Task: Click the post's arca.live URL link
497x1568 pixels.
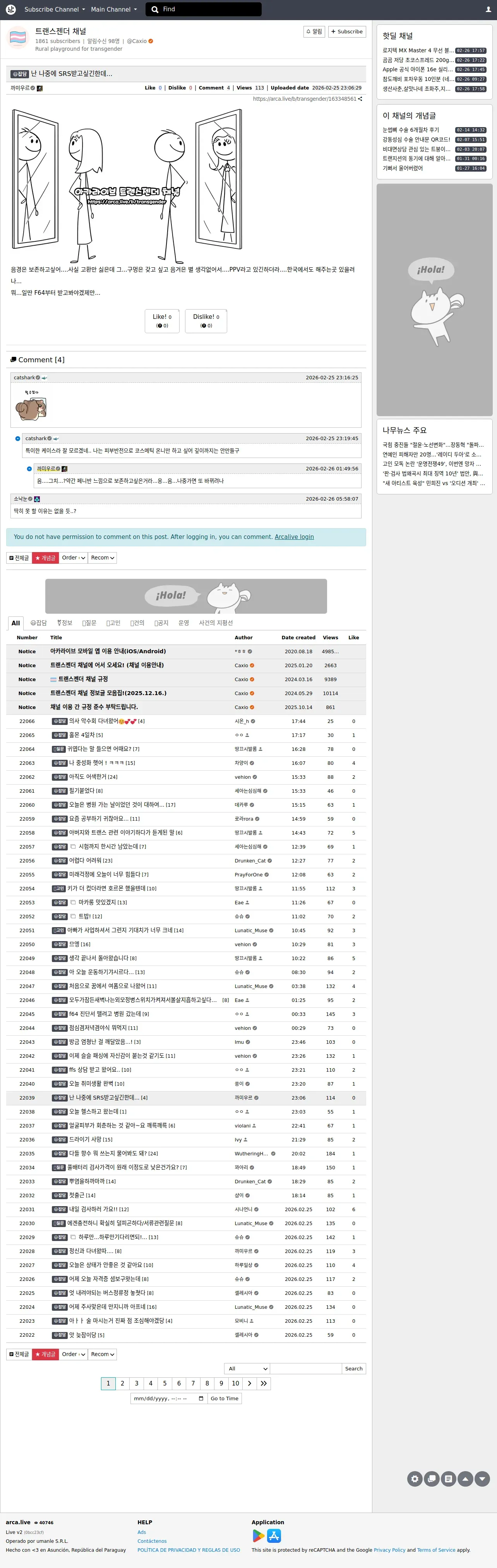Action: tap(305, 99)
